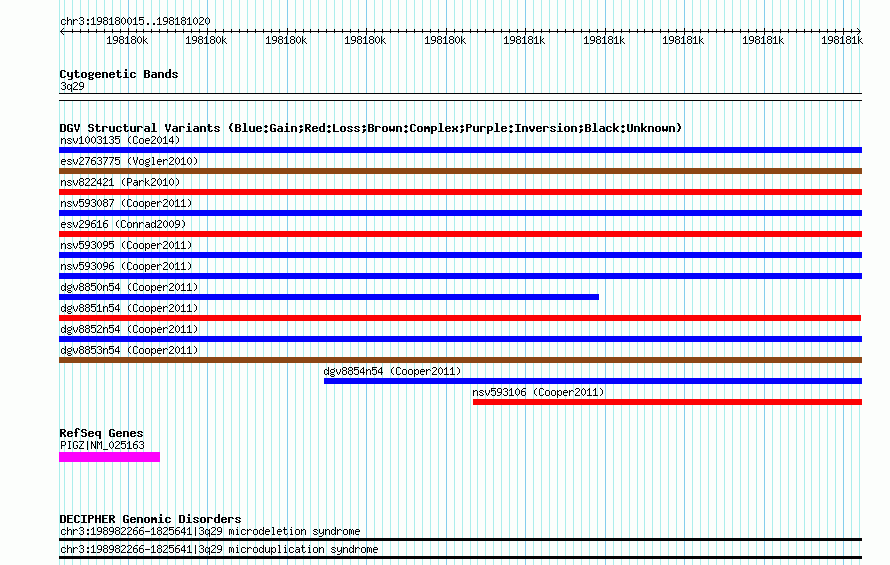The height and width of the screenshot is (565, 890).
Task: Select the brown bar under dgv8853n54
Action: click(460, 360)
